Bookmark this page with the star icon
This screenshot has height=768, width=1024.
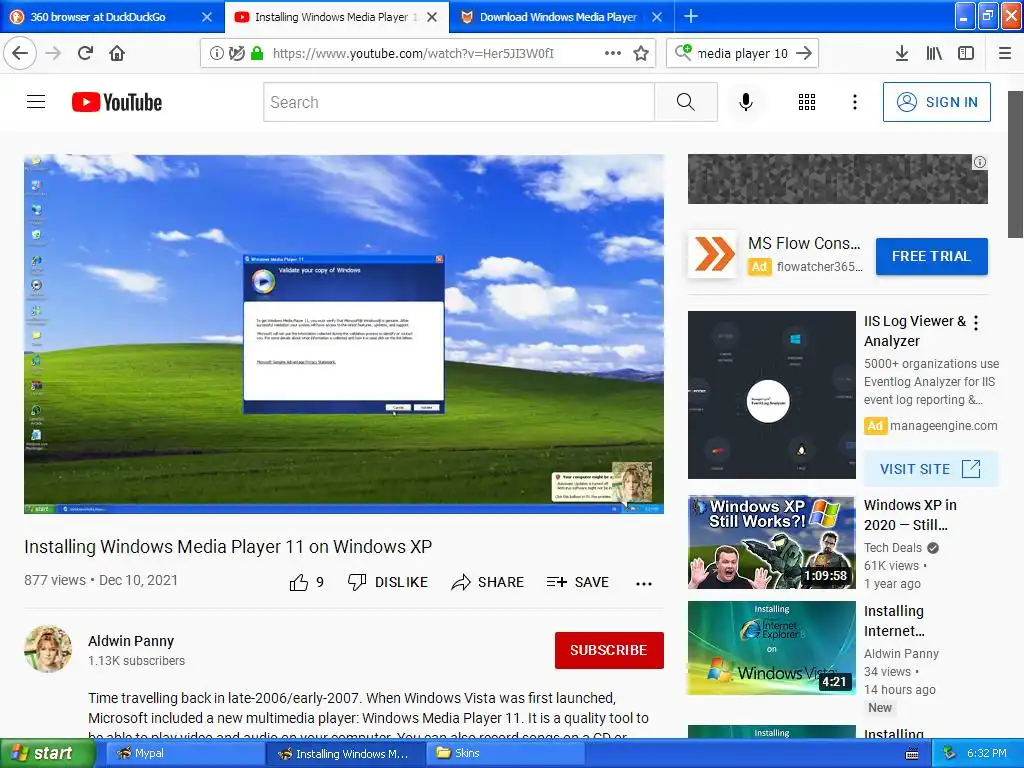click(641, 53)
